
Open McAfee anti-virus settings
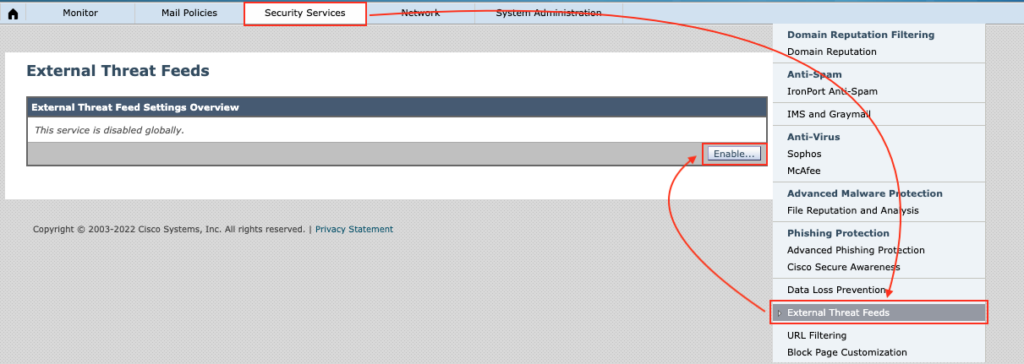[x=804, y=171]
